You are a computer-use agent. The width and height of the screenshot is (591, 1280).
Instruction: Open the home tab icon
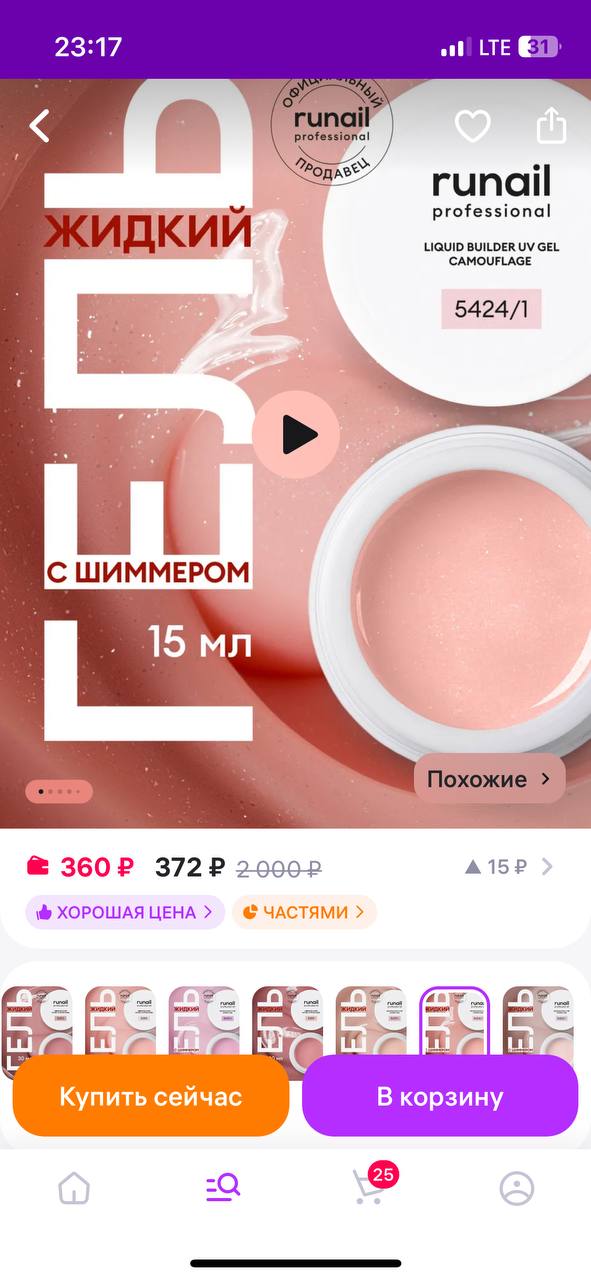74,1188
